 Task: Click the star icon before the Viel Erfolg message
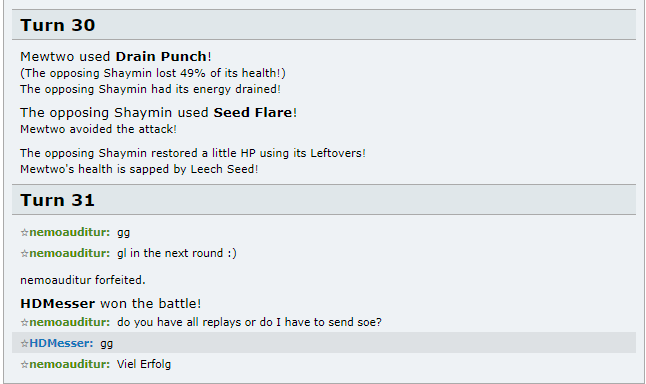coord(24,364)
